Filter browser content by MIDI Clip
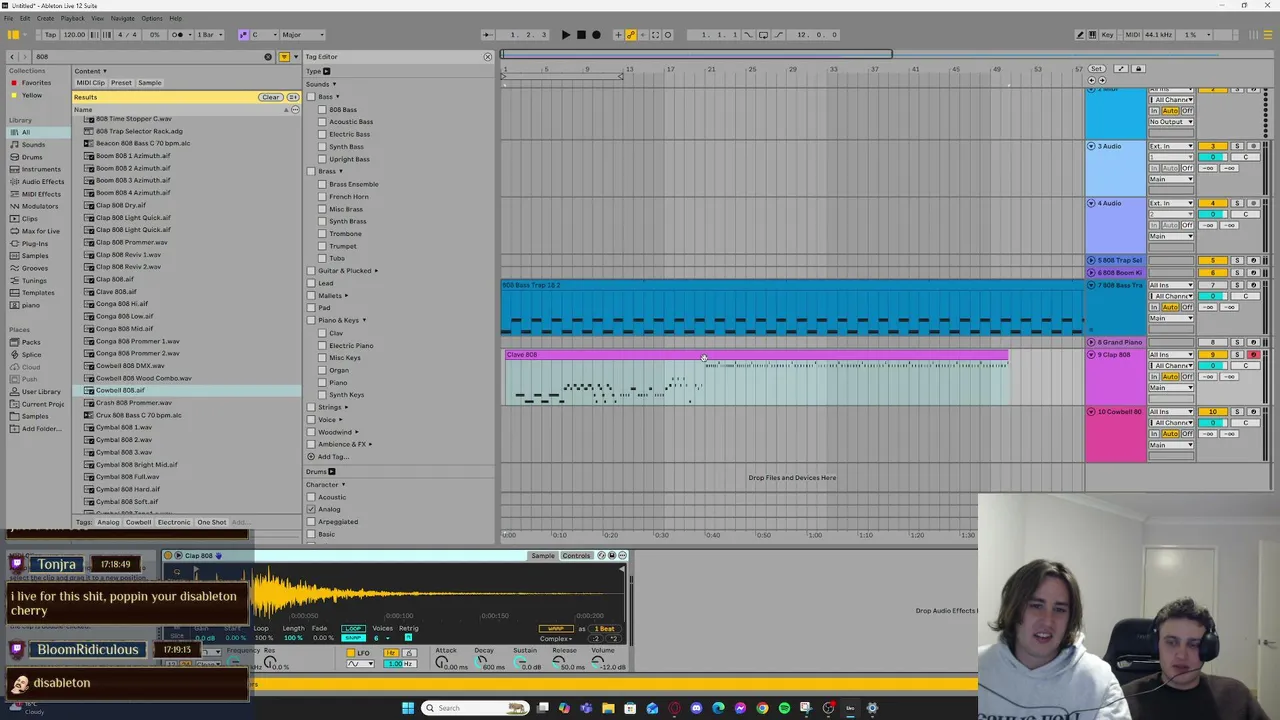The width and height of the screenshot is (1280, 720). (90, 83)
